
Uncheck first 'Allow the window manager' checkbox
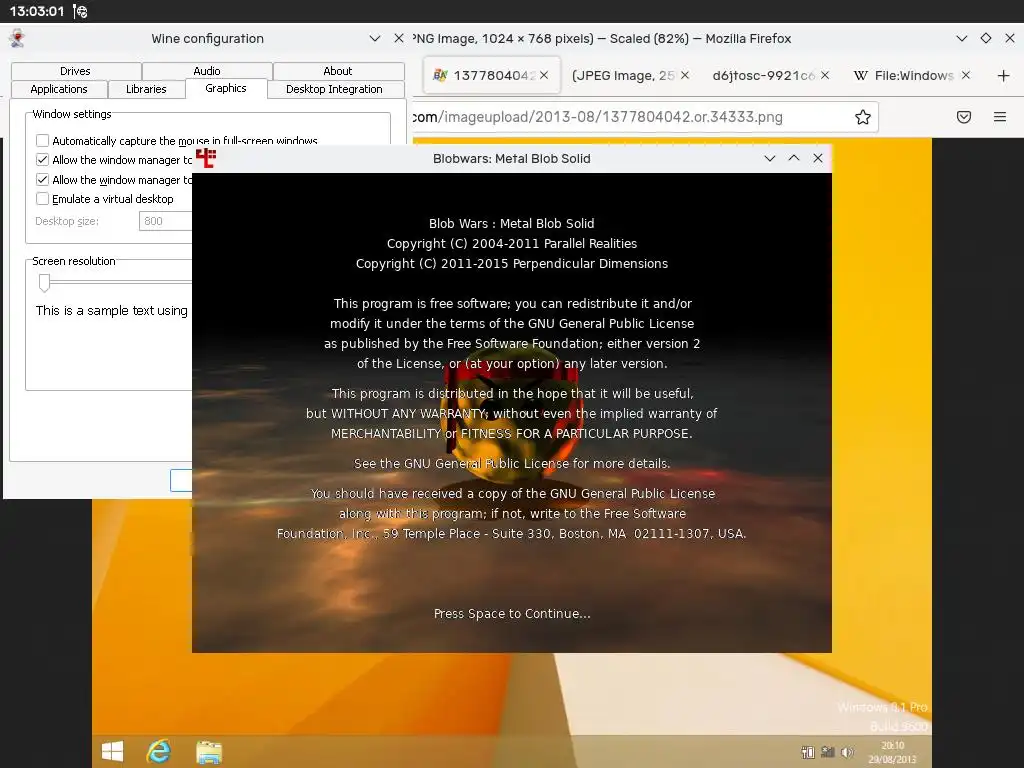click(x=42, y=159)
